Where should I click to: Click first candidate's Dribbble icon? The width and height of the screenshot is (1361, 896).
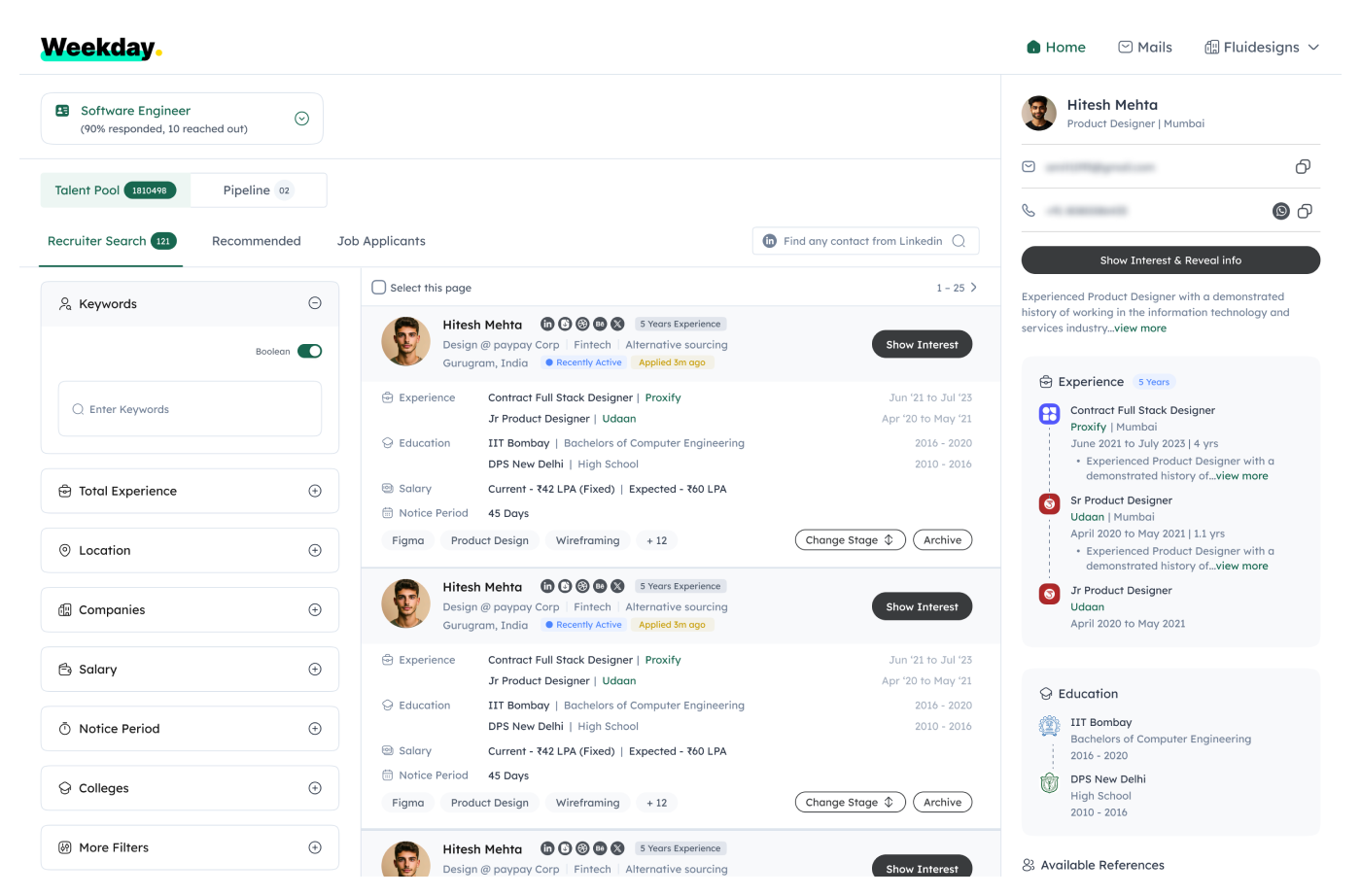[x=582, y=324]
